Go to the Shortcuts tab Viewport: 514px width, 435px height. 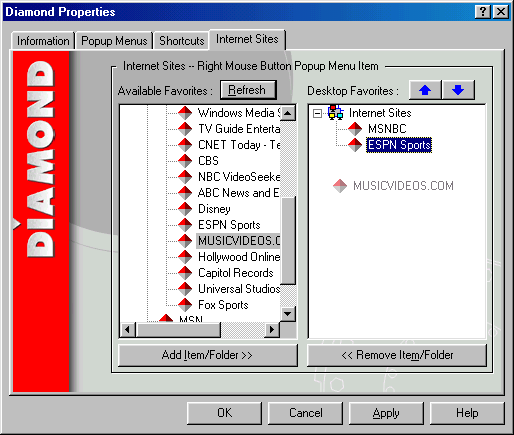pyautogui.click(x=181, y=41)
